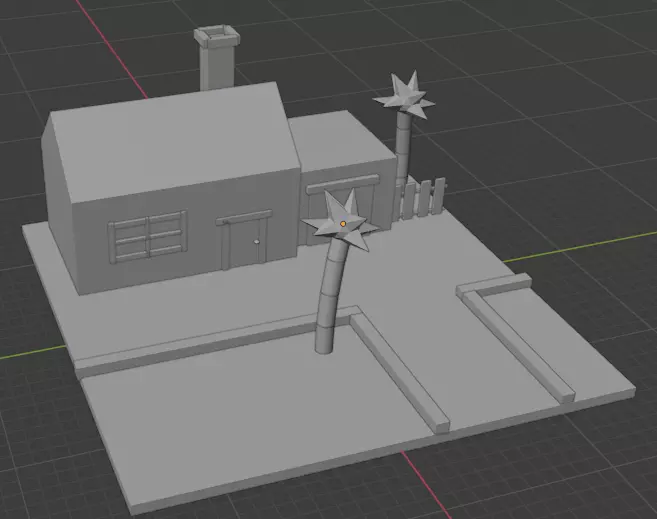Click the orange origin dot on palm leaves
This screenshot has height=519, width=657.
pos(343,224)
